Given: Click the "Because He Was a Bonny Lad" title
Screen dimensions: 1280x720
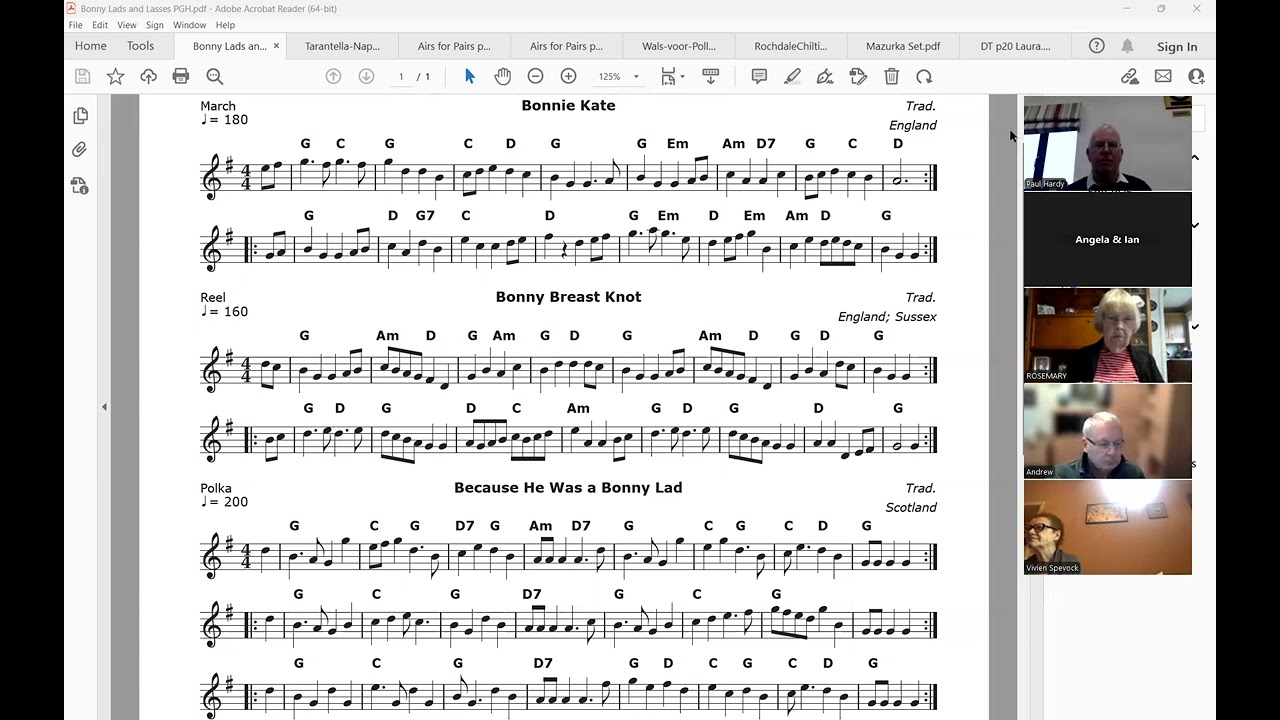Looking at the screenshot, I should coord(568,488).
